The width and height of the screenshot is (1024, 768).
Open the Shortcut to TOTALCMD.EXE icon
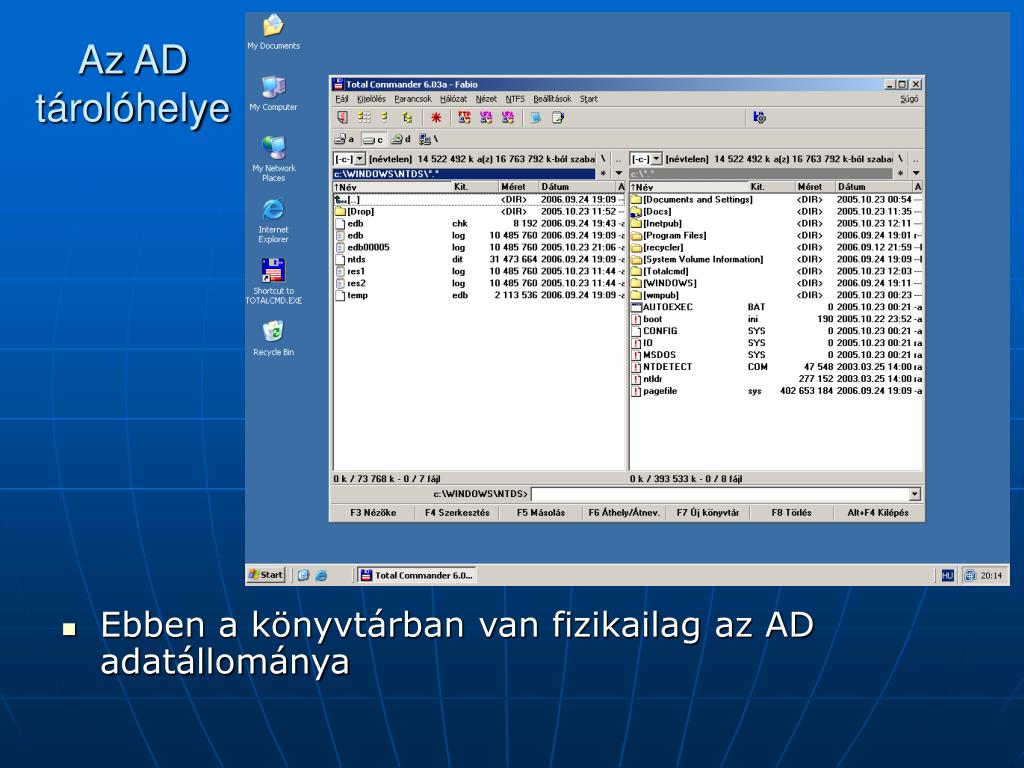(273, 281)
